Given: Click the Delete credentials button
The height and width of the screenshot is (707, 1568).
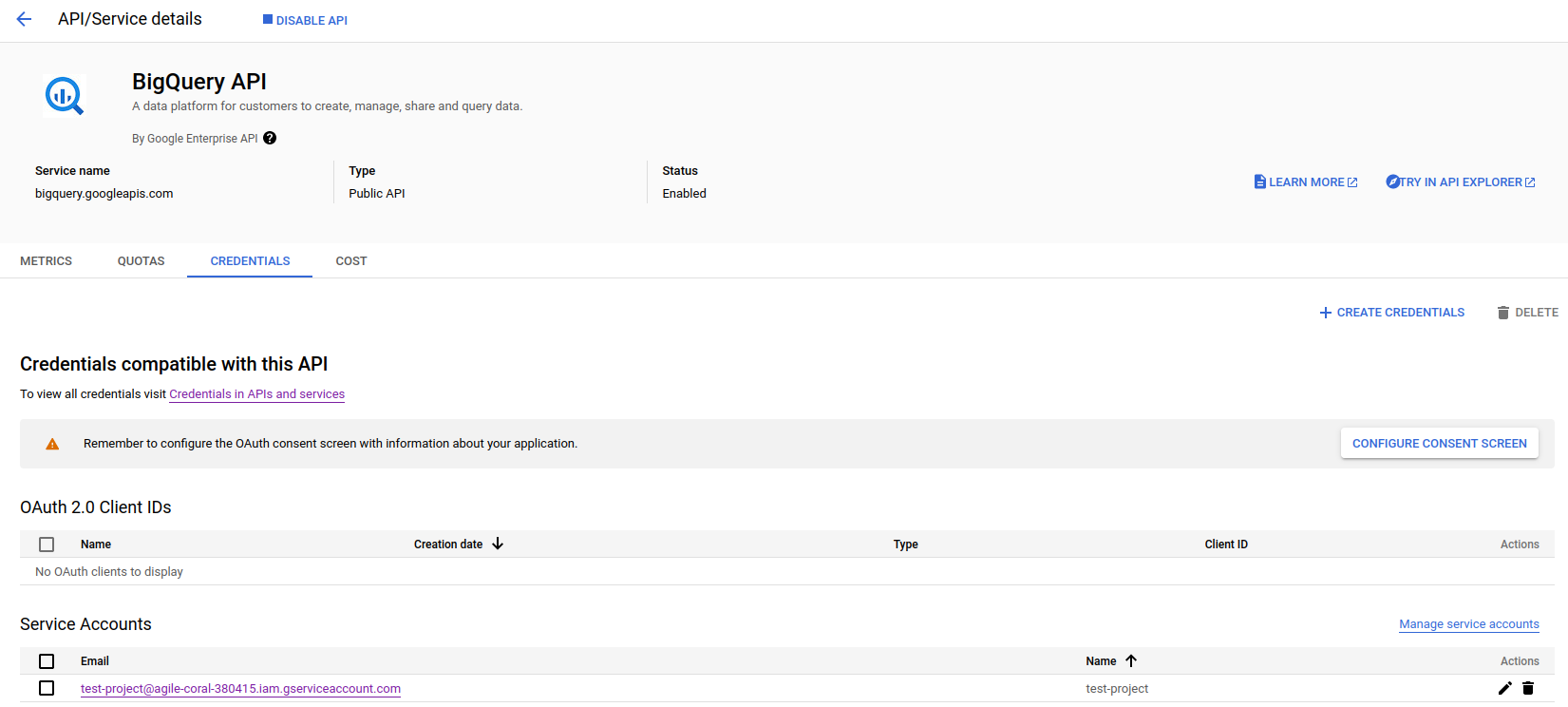Looking at the screenshot, I should coord(1527,312).
